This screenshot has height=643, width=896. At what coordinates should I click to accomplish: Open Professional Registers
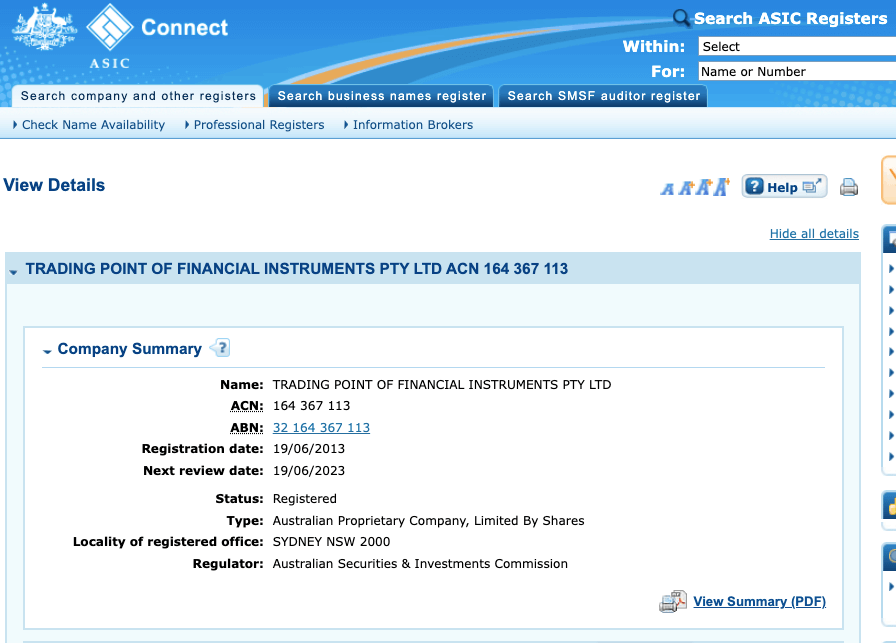coord(259,125)
